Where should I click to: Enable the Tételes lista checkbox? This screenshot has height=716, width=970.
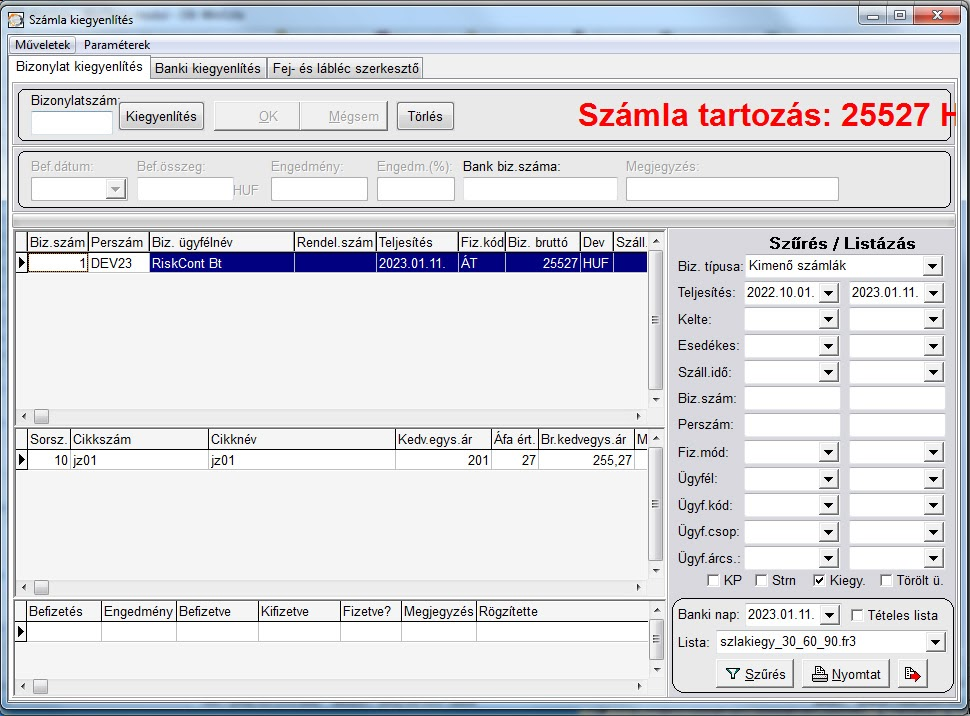point(857,615)
